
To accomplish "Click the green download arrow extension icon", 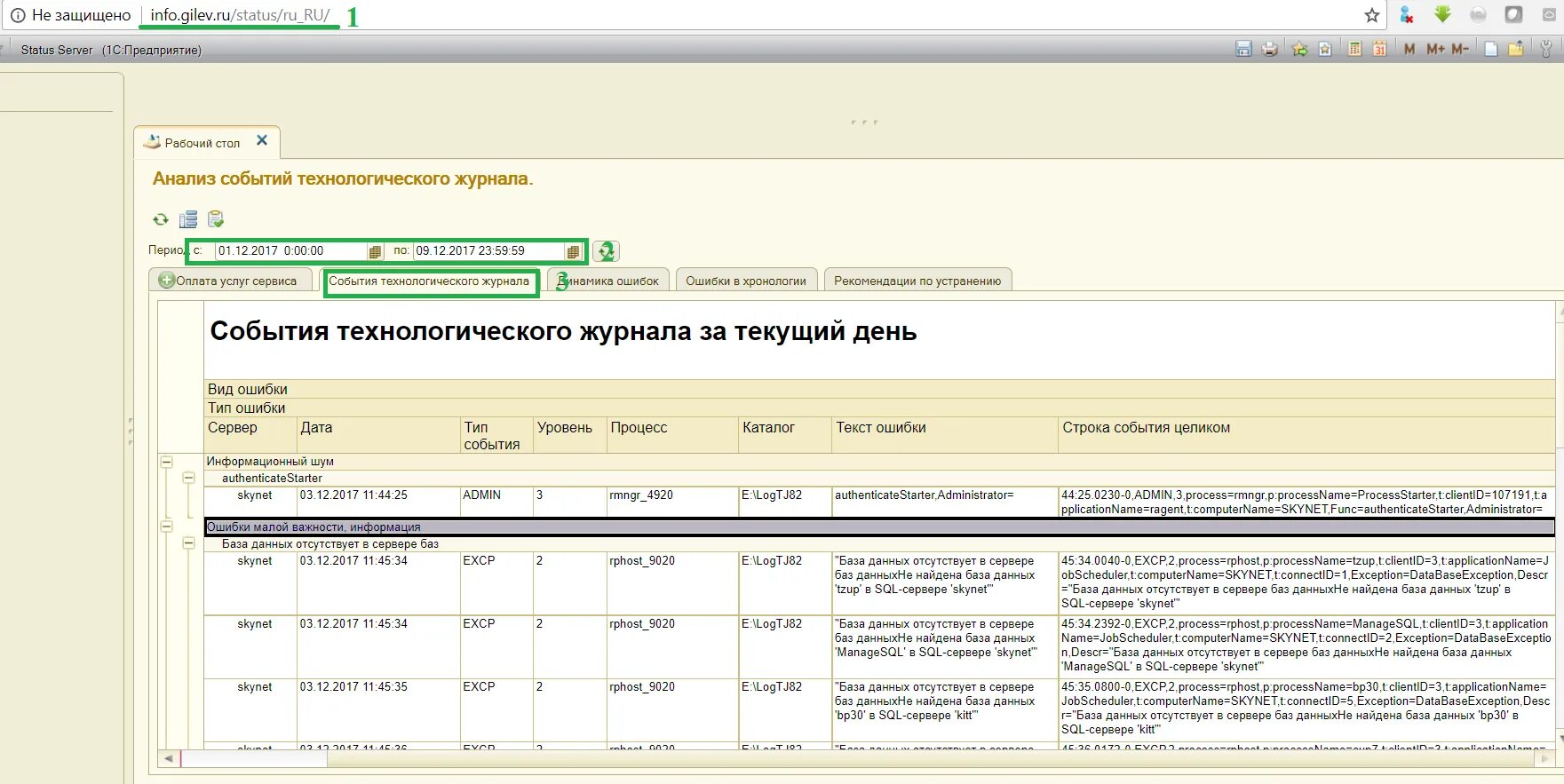I will point(1442,14).
